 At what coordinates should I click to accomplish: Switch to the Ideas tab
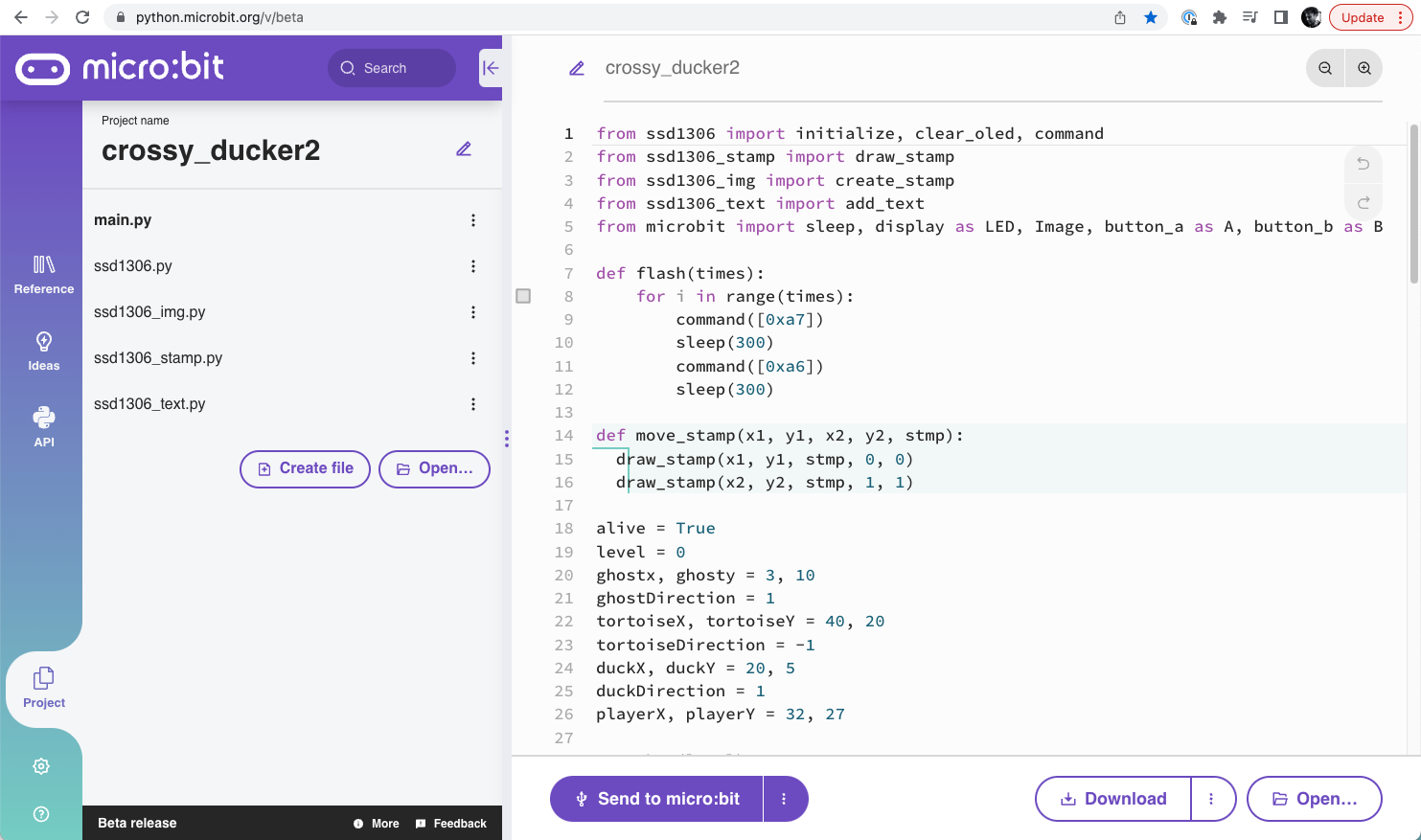tap(44, 351)
